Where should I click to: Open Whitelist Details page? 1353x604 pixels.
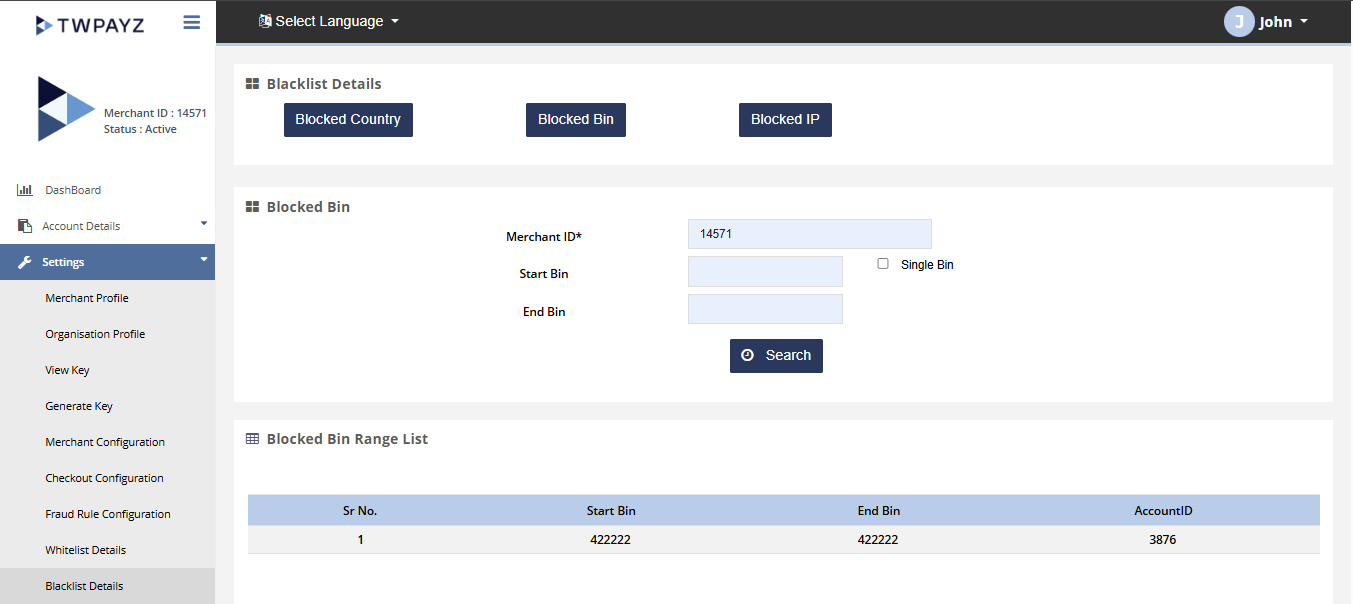click(x=86, y=550)
